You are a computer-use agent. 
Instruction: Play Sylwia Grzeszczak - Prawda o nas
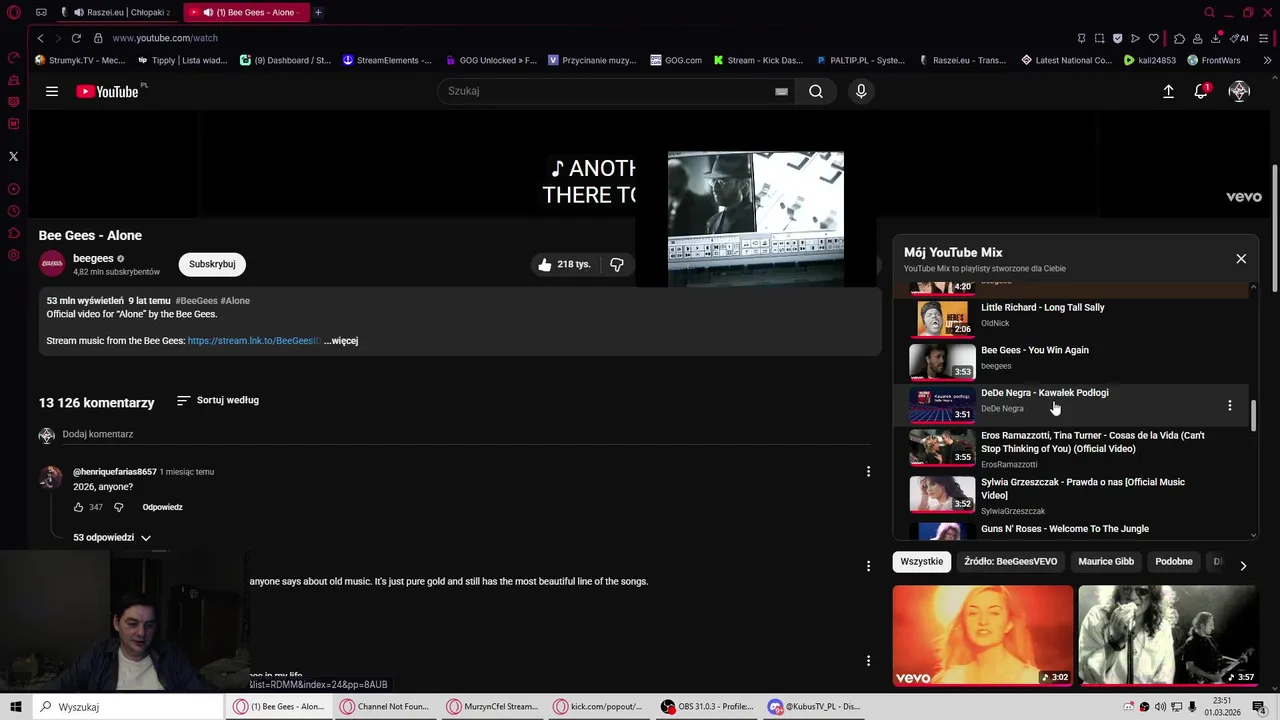click(x=1083, y=488)
